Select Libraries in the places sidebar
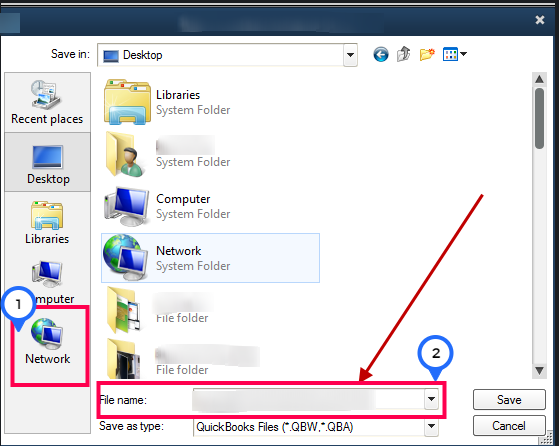This screenshot has height=446, width=559. click(x=47, y=223)
